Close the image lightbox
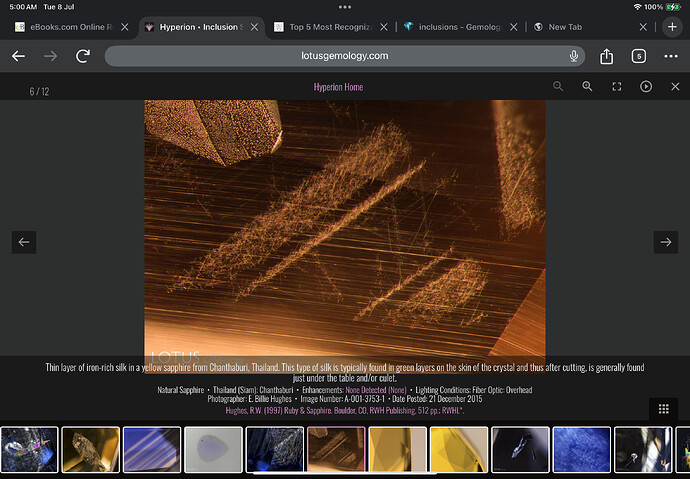The image size is (690, 479). tap(675, 86)
